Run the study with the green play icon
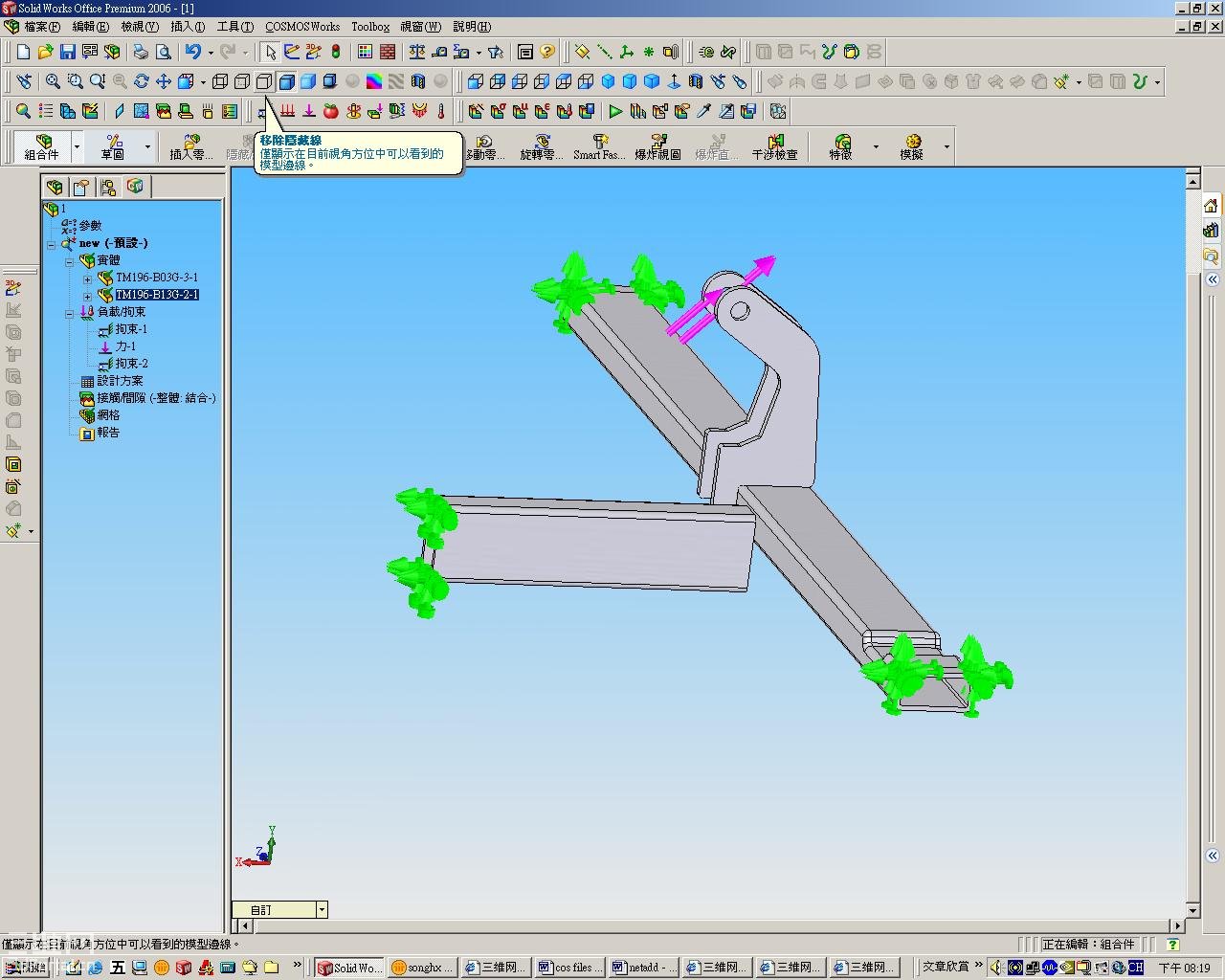This screenshot has height=980, width=1225. (x=614, y=111)
